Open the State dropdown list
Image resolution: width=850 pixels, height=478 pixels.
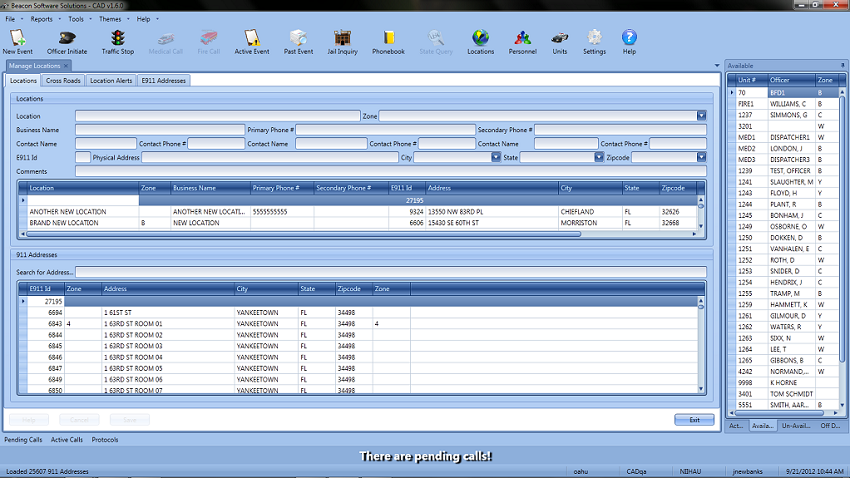point(599,158)
